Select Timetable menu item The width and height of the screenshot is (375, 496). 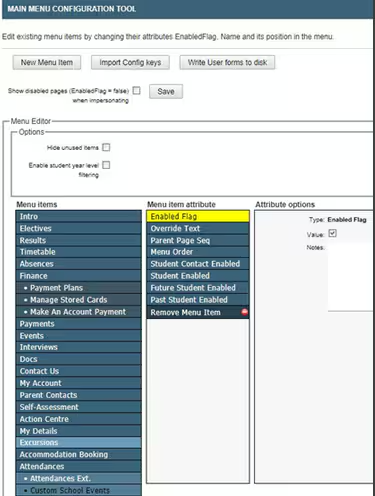point(79,252)
